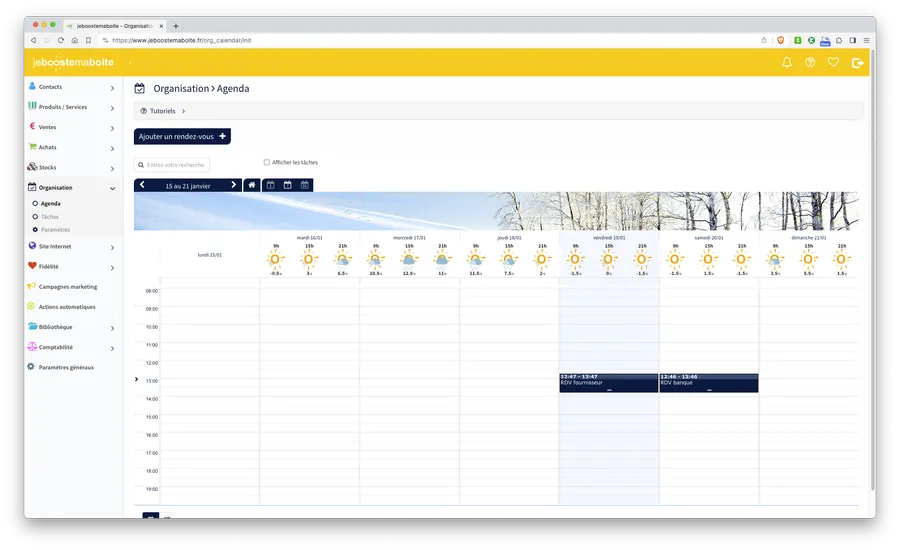Expand the Achats menu
Image resolution: width=900 pixels, height=550 pixels.
(72, 147)
